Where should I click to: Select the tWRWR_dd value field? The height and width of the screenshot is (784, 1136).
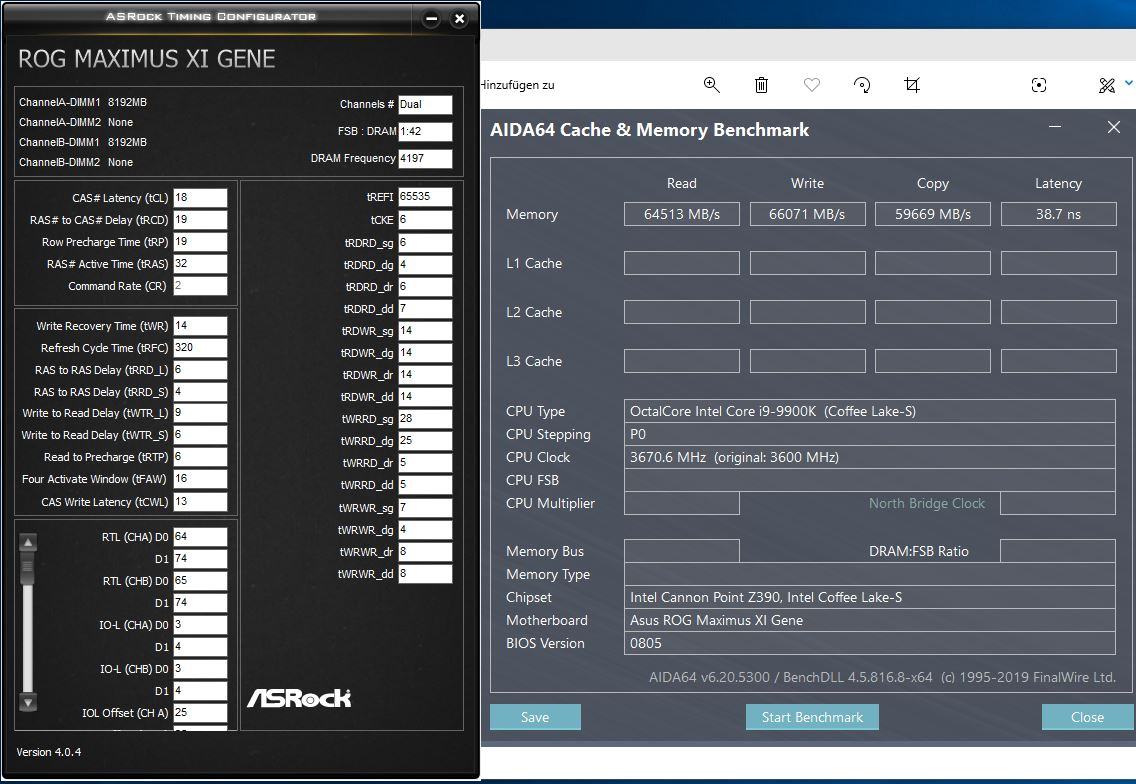click(x=425, y=574)
